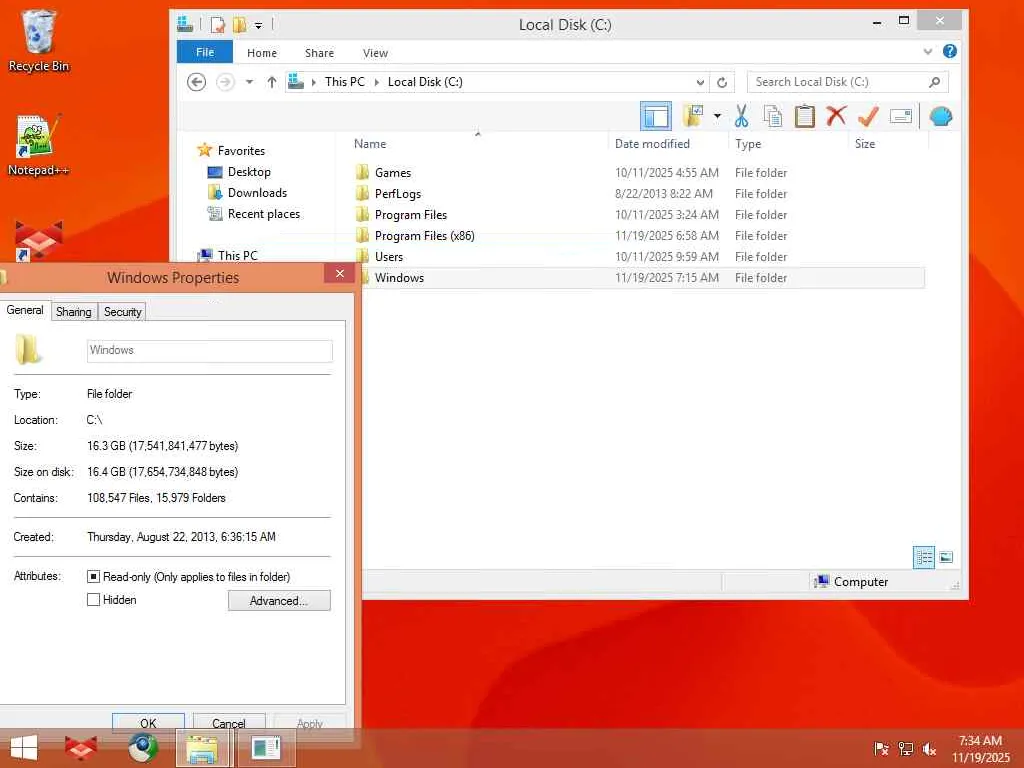This screenshot has width=1024, height=768.
Task: Sort by the Name column header
Action: click(x=370, y=144)
